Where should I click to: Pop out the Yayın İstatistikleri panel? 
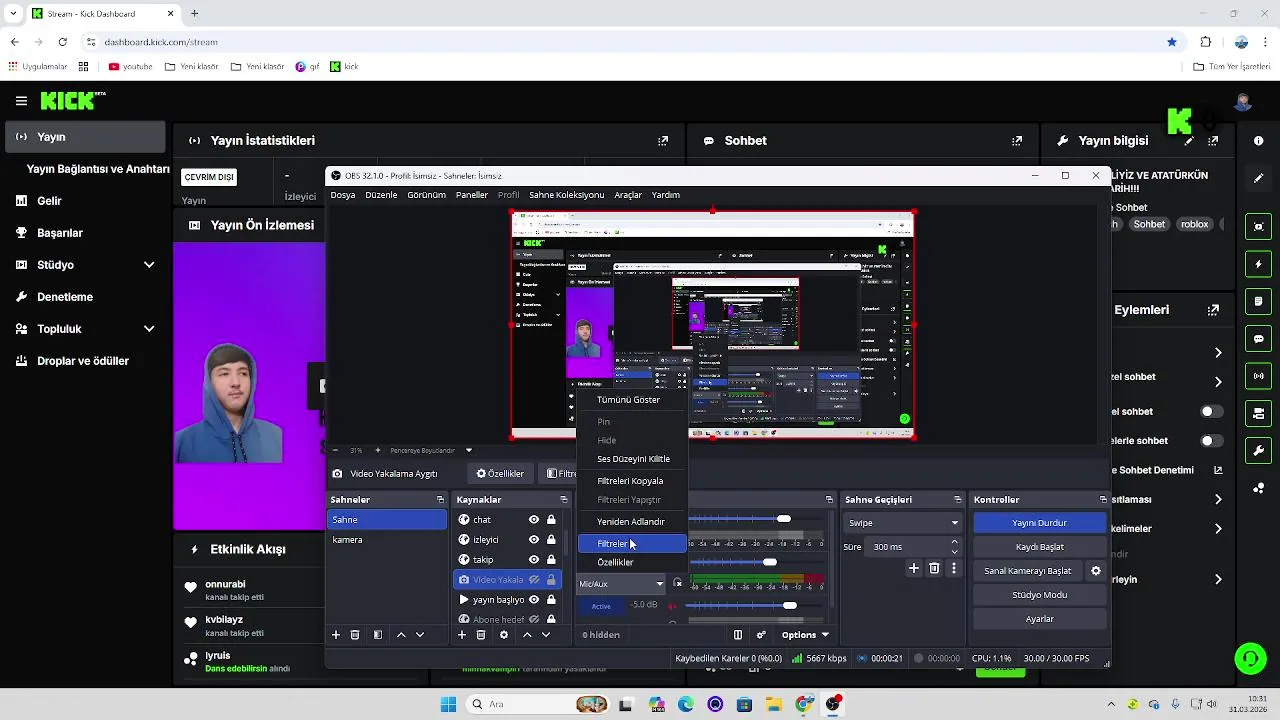tap(662, 141)
